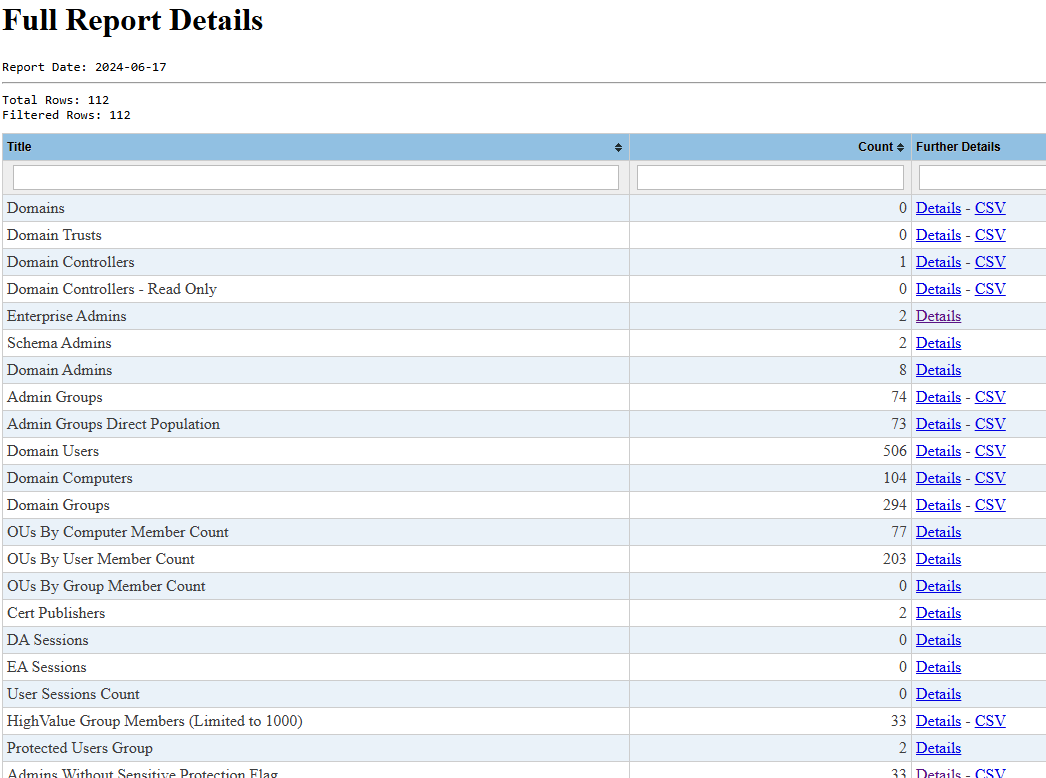This screenshot has height=778, width=1046.
Task: Open Details for Protected Users Group
Action: (938, 748)
